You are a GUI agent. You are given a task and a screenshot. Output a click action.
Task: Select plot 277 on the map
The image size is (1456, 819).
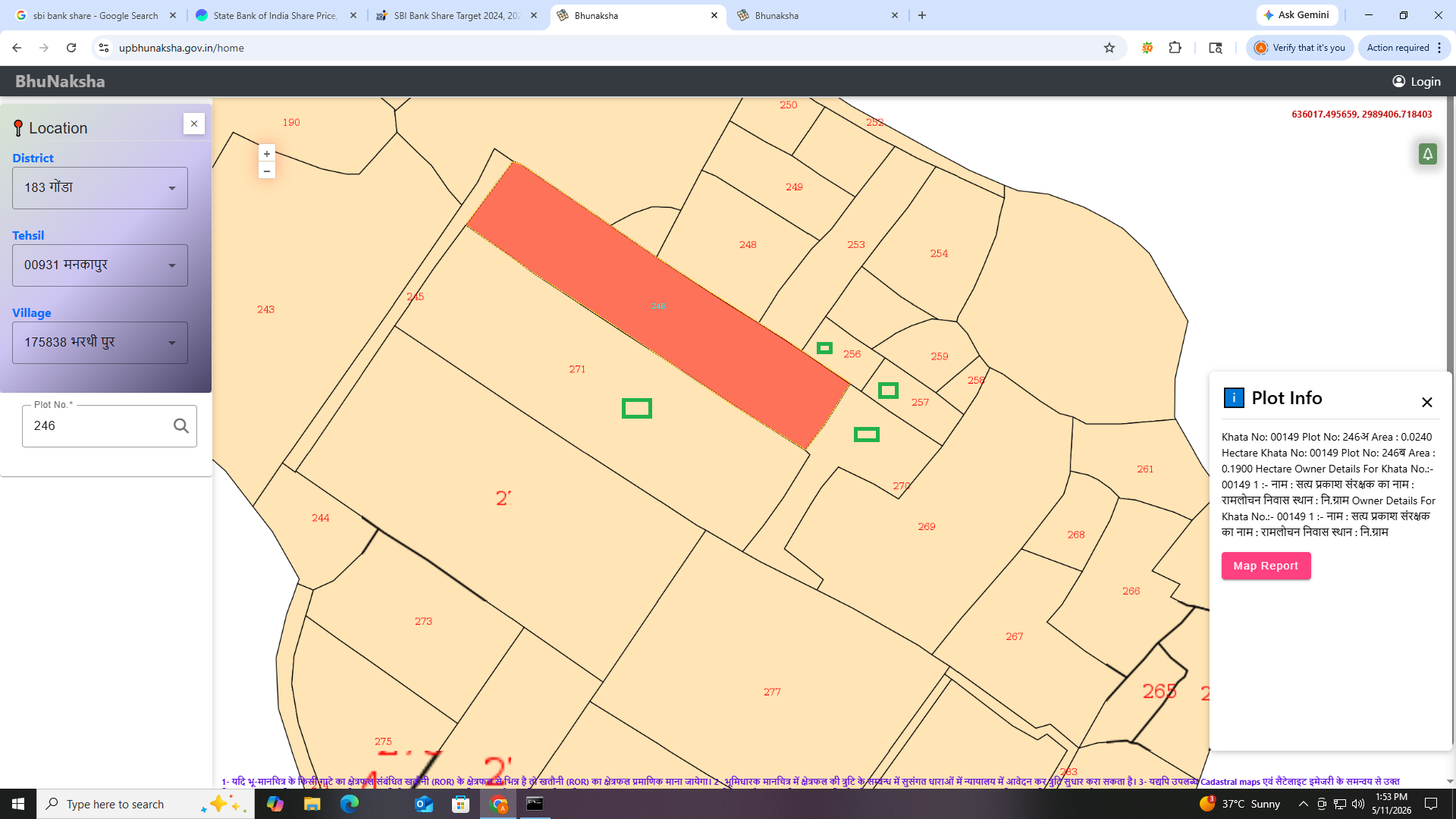click(x=772, y=692)
